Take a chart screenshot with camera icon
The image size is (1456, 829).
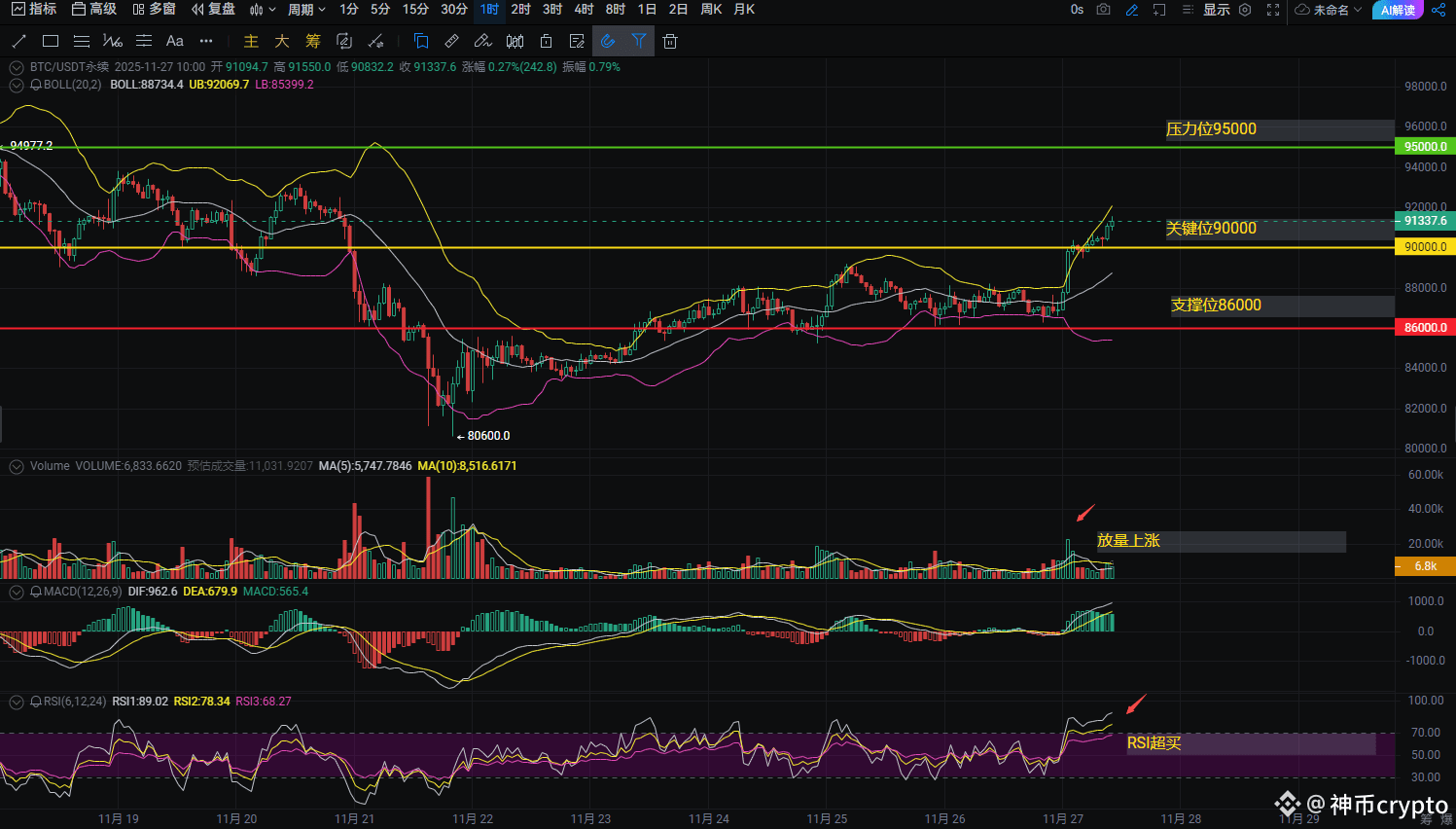pos(1103,10)
